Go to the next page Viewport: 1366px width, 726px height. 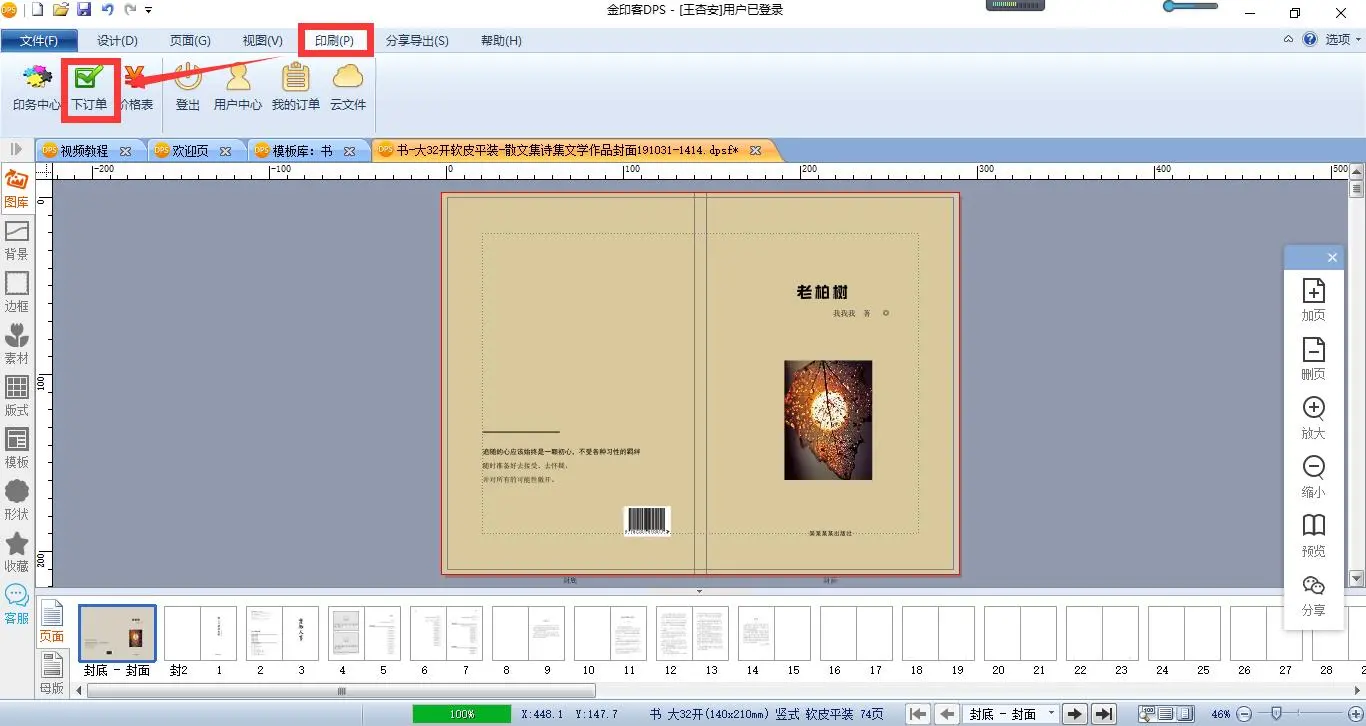tap(1075, 714)
